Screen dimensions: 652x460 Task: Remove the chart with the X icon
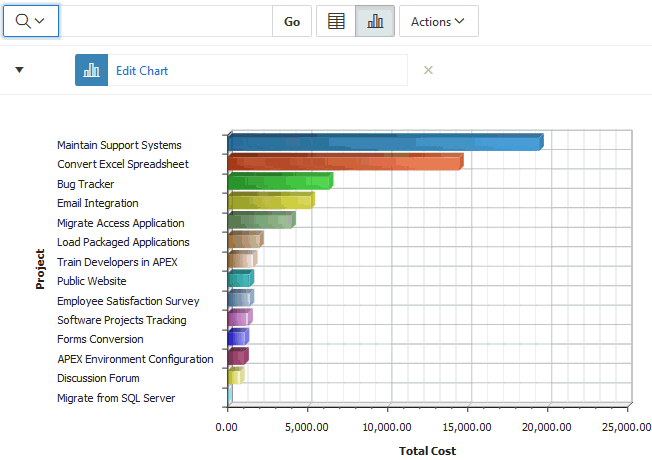pos(429,70)
